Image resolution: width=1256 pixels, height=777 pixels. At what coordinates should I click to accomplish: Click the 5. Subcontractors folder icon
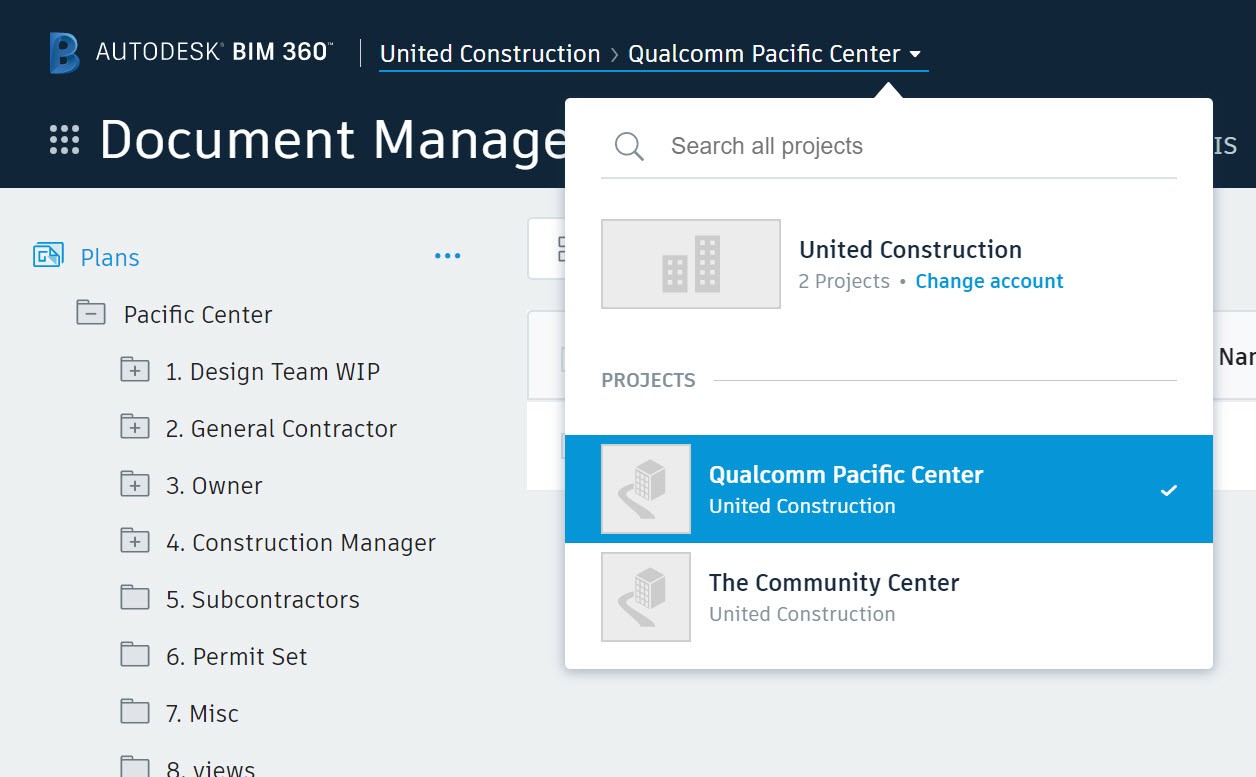point(135,598)
